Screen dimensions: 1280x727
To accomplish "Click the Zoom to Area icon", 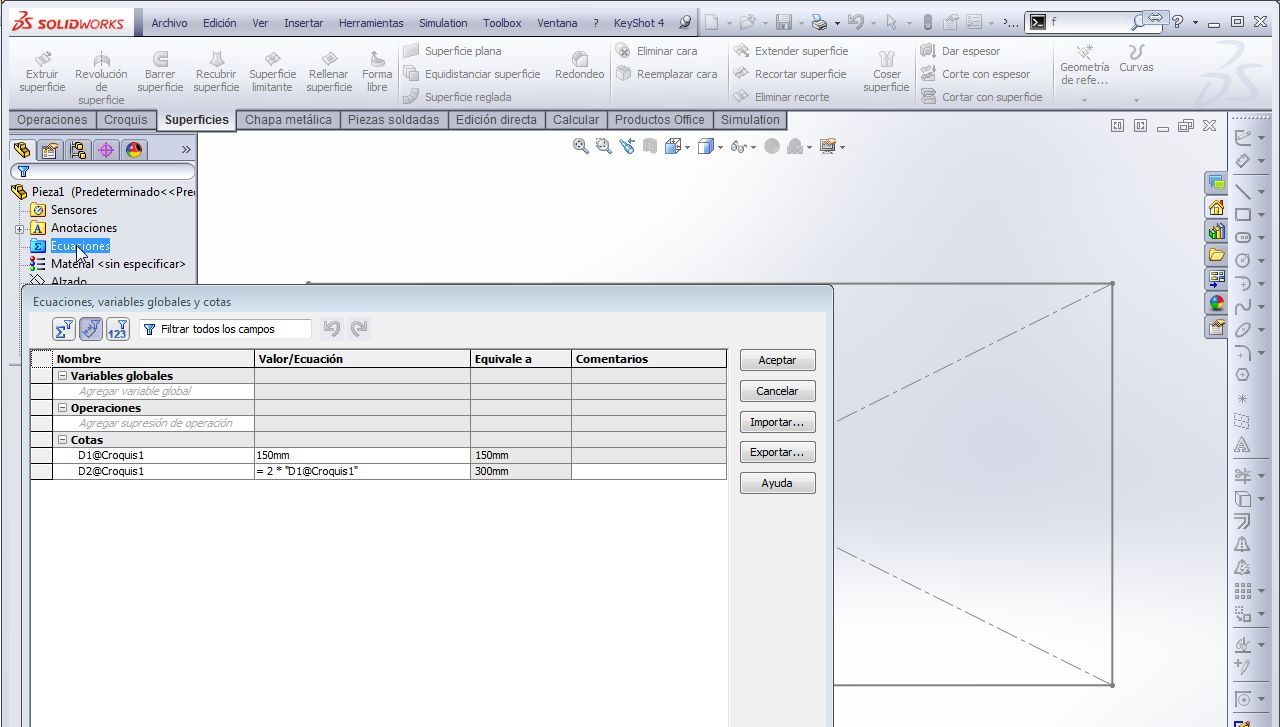I will tap(603, 147).
